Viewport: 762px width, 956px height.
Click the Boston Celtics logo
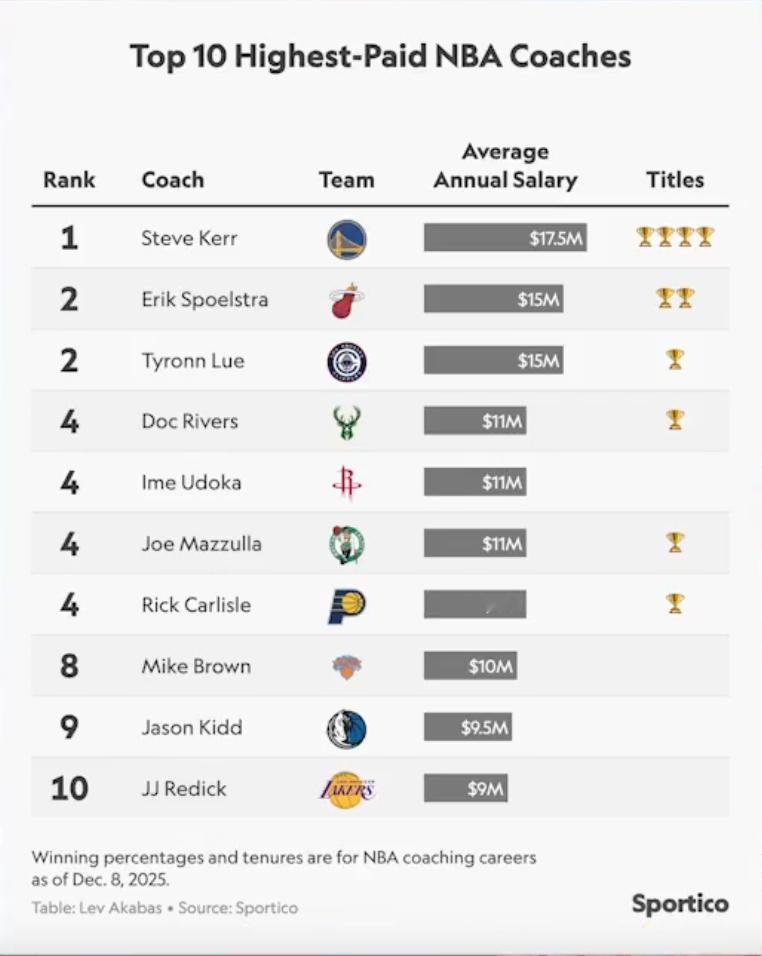click(346, 544)
